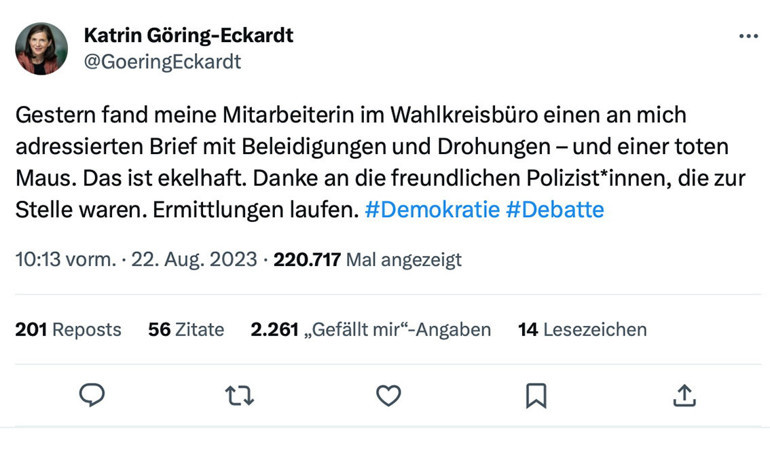Open the #Debatte hashtag

pyautogui.click(x=555, y=210)
